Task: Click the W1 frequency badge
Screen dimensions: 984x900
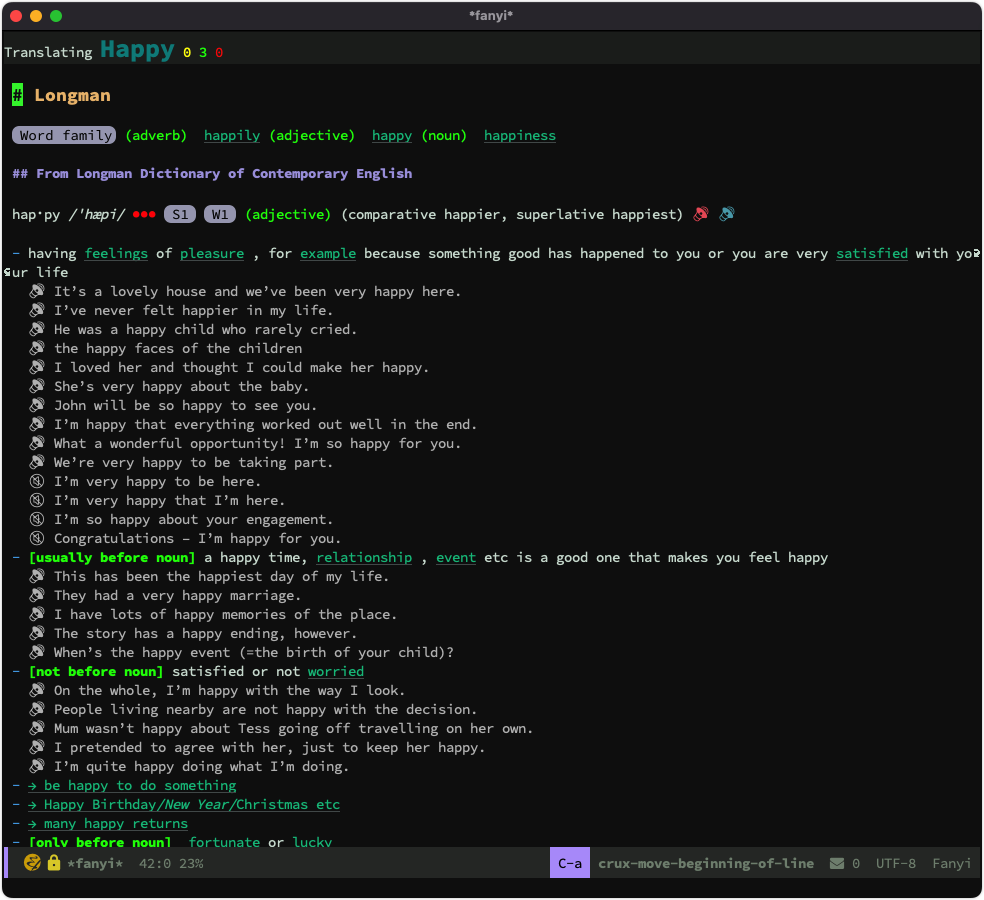Action: pos(220,214)
